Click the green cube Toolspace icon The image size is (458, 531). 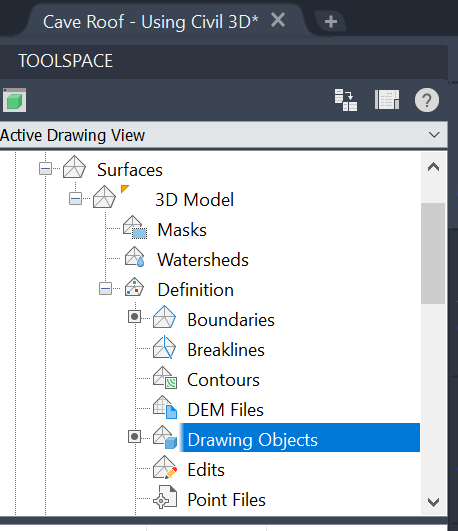(x=14, y=100)
